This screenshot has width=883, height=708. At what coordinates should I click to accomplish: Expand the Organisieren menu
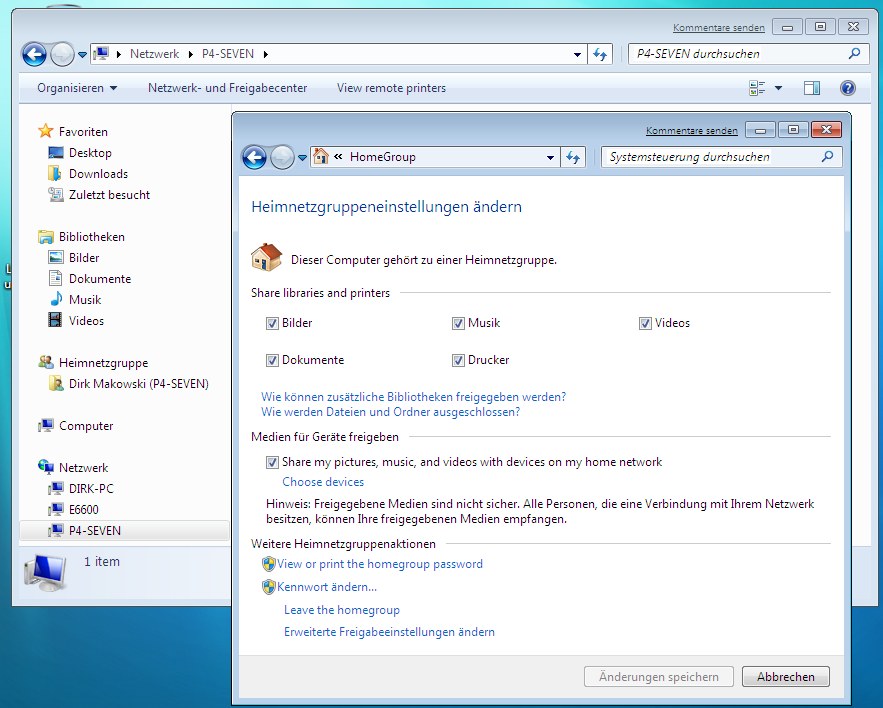click(77, 88)
